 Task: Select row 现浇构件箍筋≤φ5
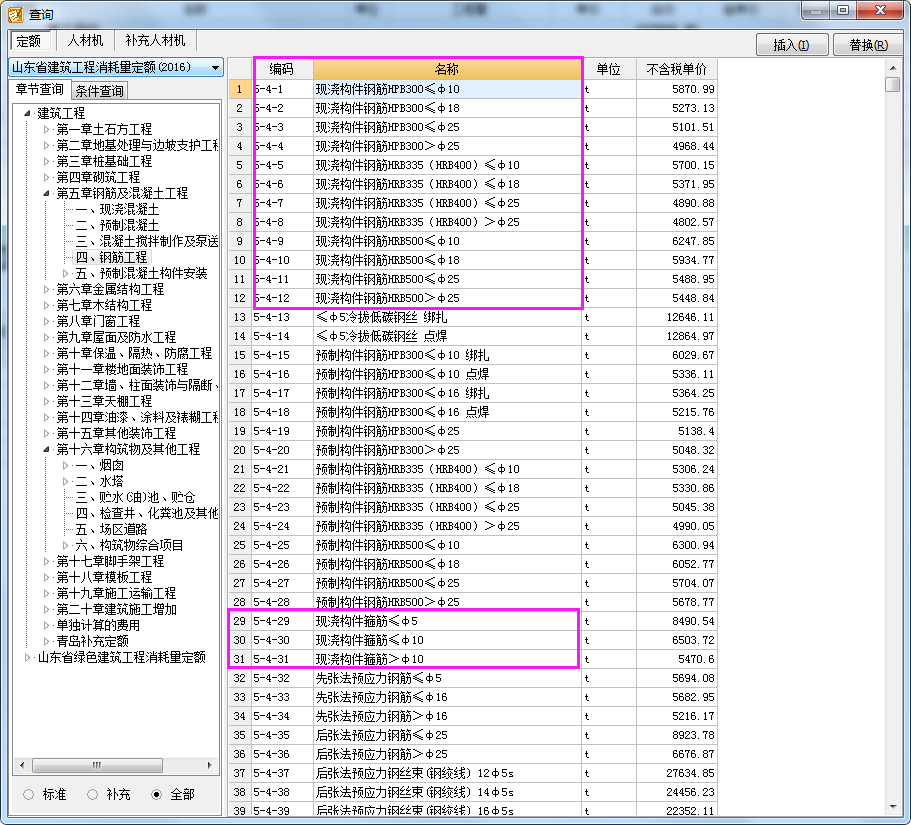[447, 621]
